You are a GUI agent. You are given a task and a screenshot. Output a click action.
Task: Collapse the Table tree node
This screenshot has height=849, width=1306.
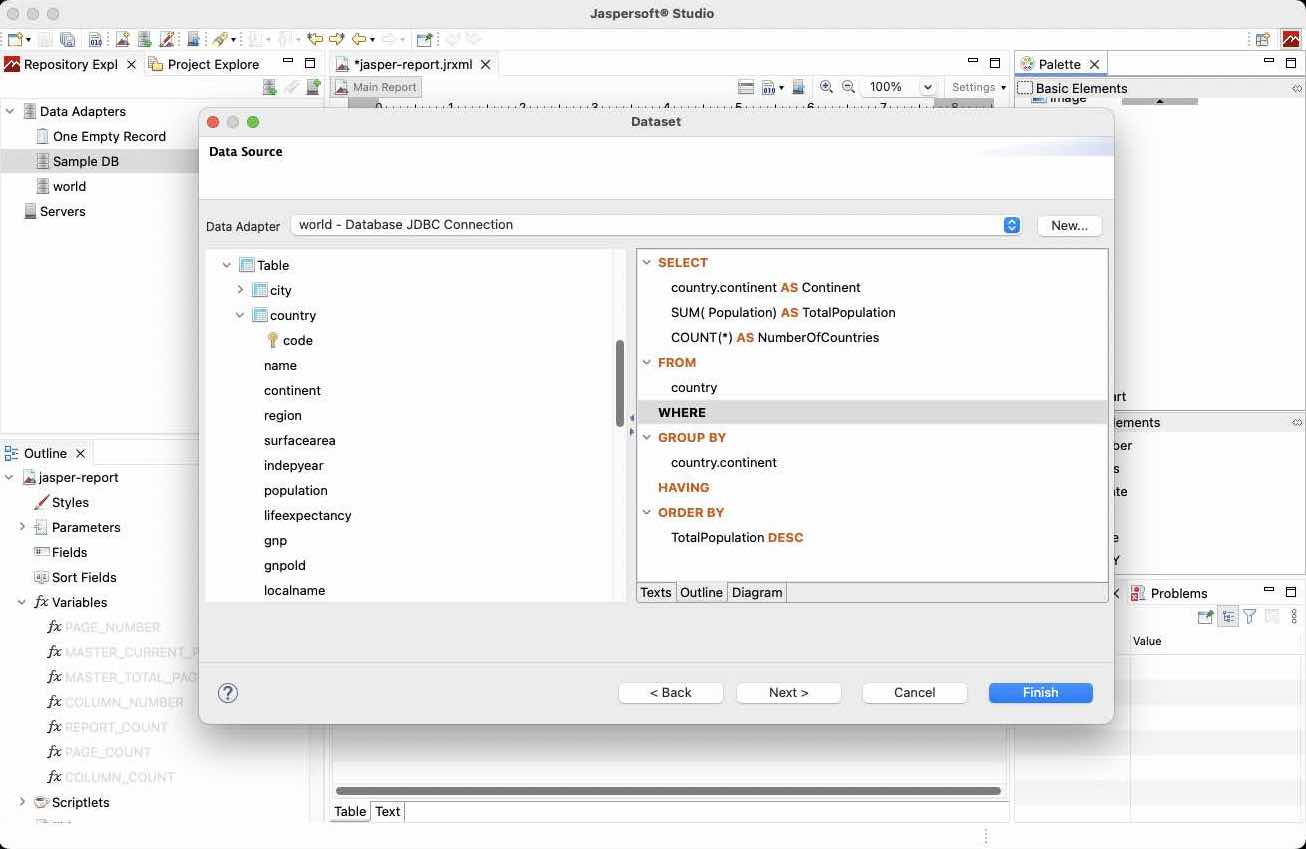(227, 265)
